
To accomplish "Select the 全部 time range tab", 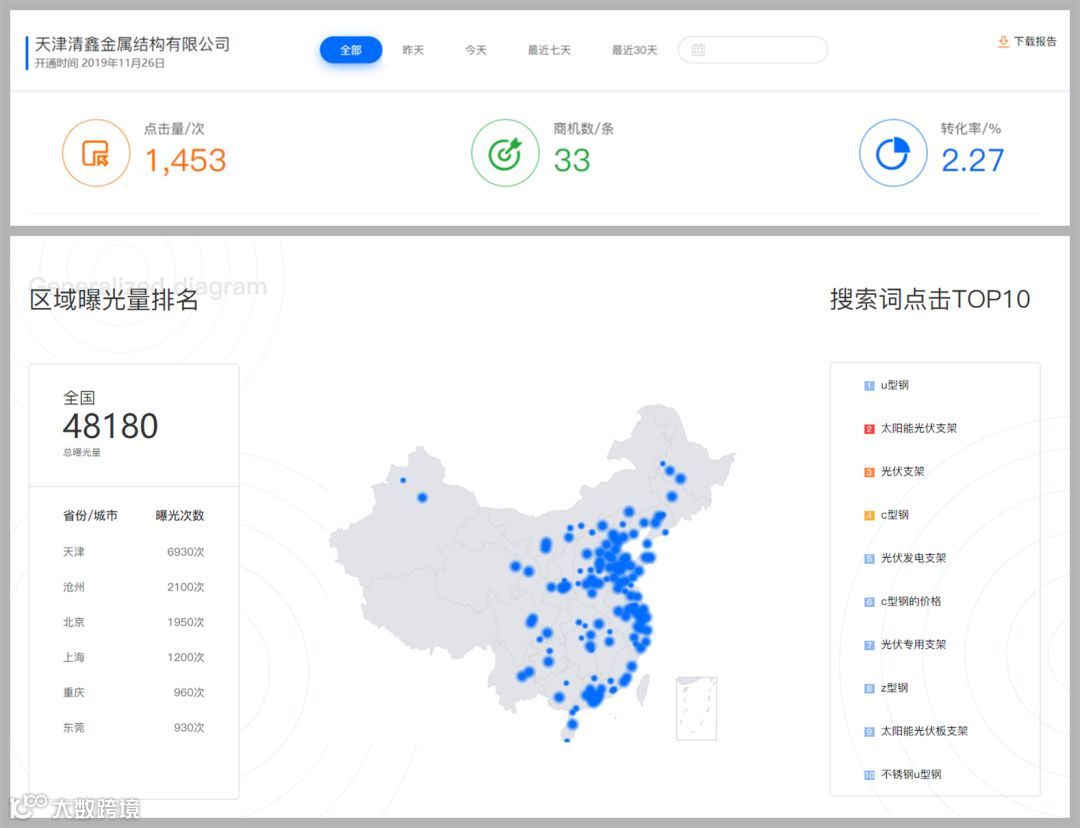I will [351, 50].
